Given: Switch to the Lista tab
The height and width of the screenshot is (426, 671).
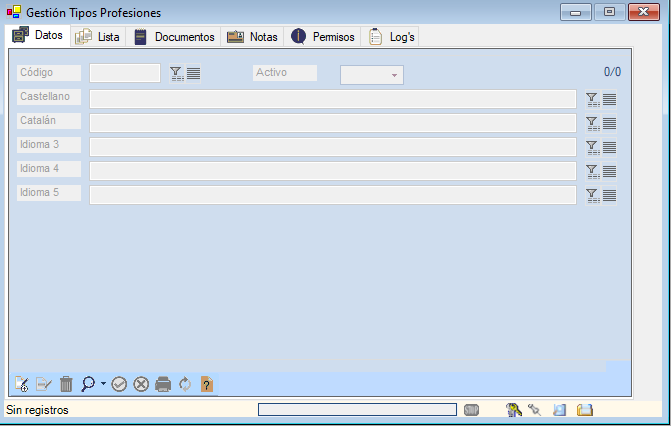Looking at the screenshot, I should pos(98,37).
